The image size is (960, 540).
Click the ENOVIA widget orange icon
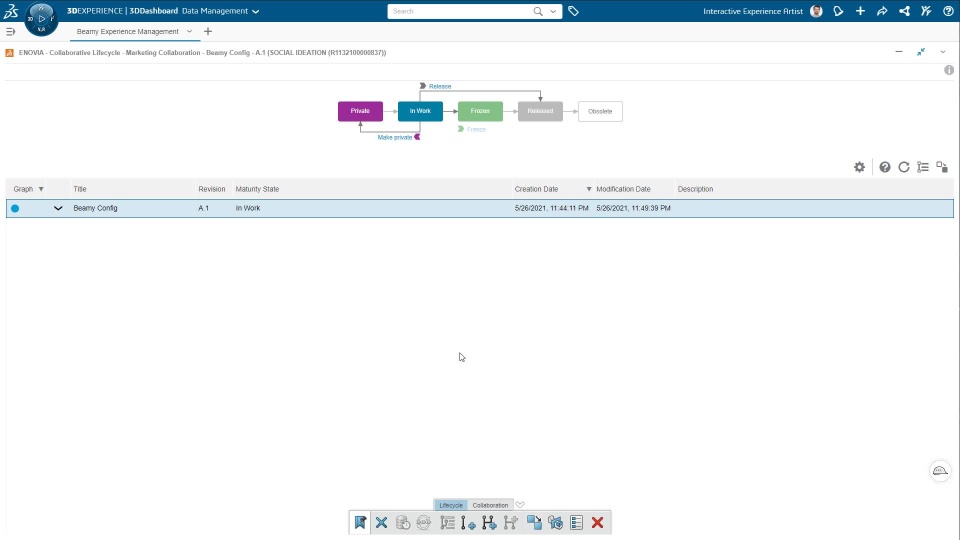(9, 53)
